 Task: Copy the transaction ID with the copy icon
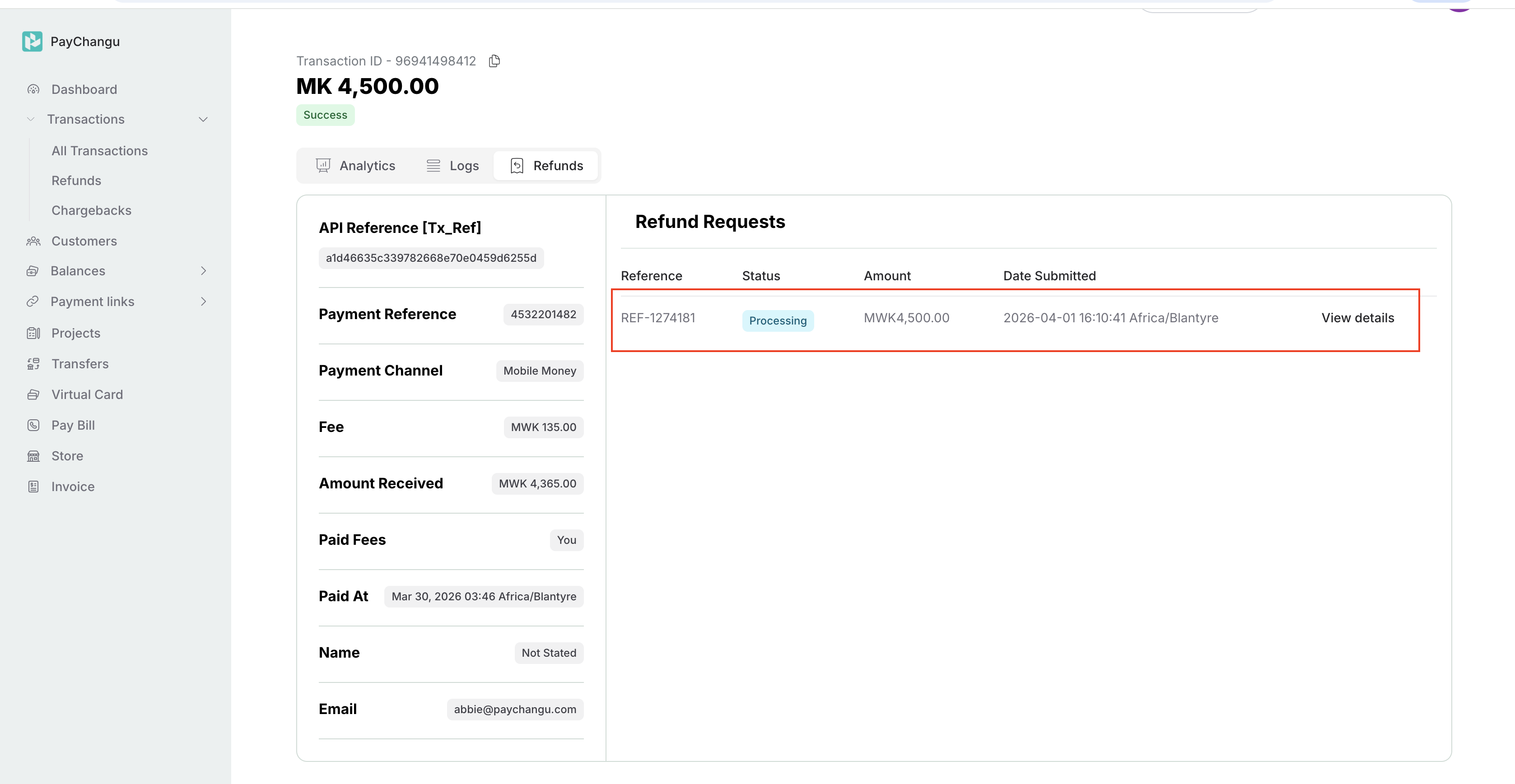(x=494, y=61)
